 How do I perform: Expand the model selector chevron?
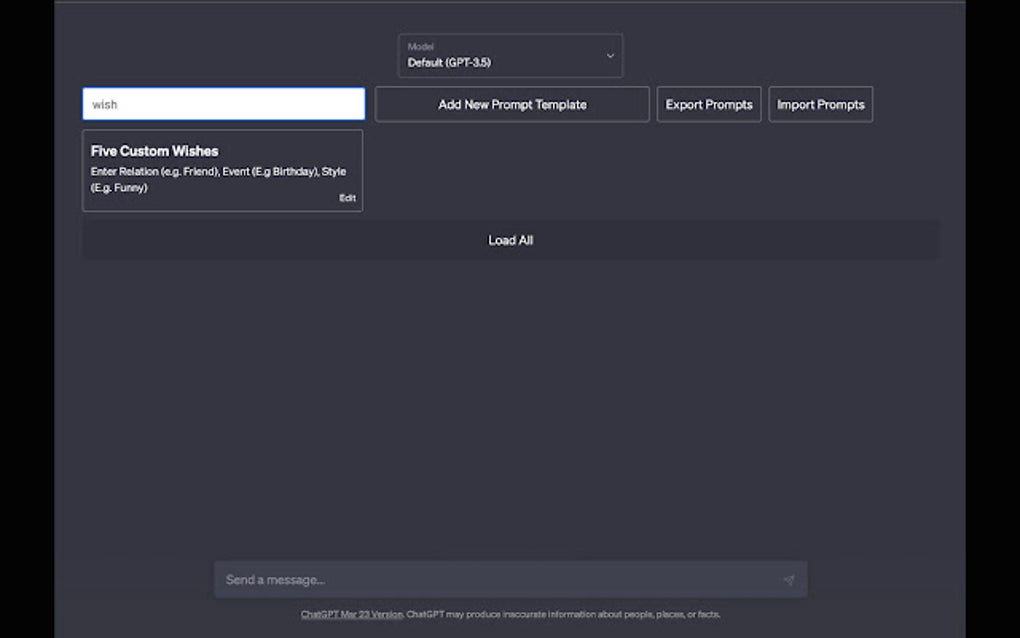[x=609, y=56]
